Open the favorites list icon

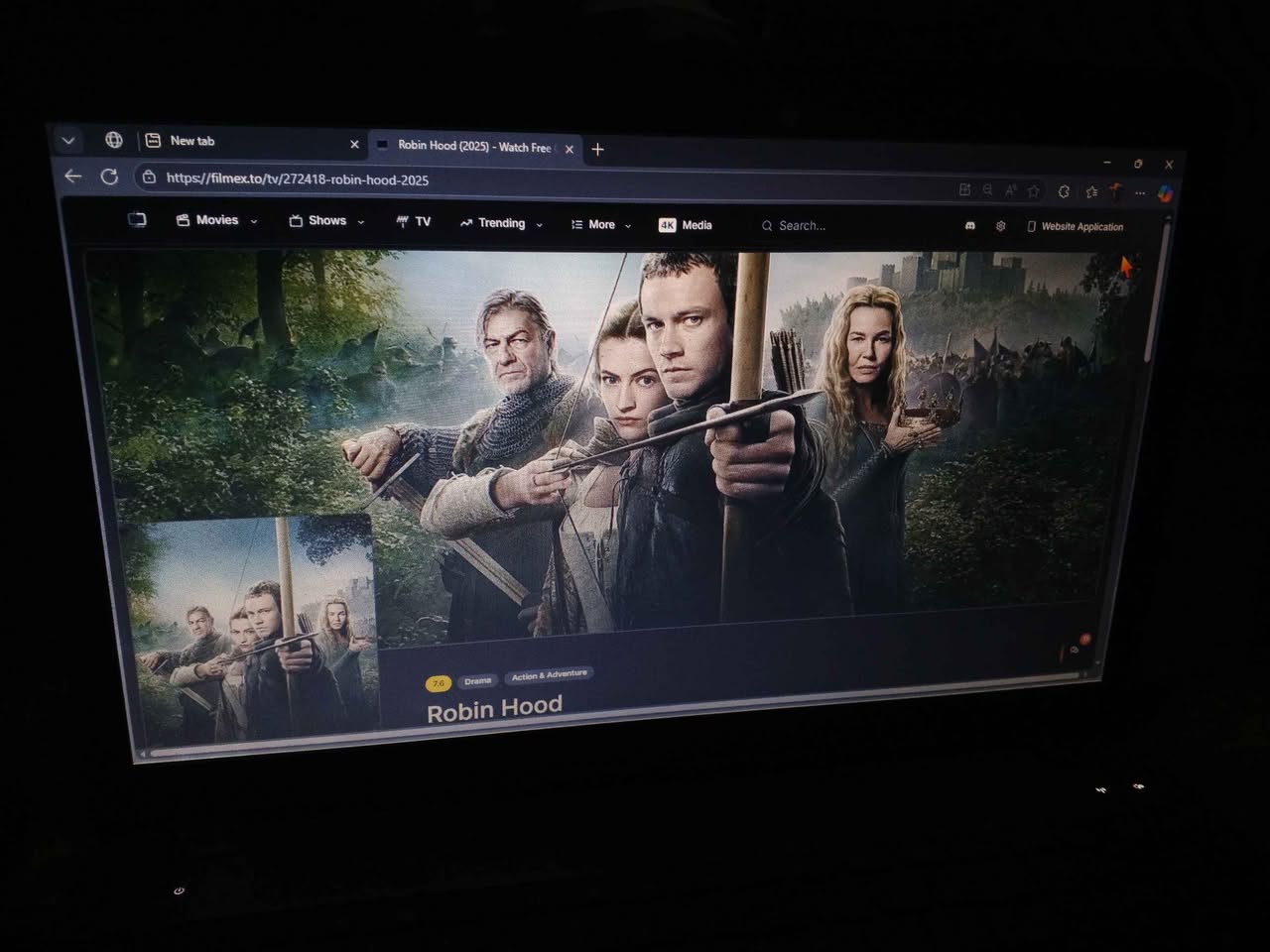click(x=1091, y=191)
